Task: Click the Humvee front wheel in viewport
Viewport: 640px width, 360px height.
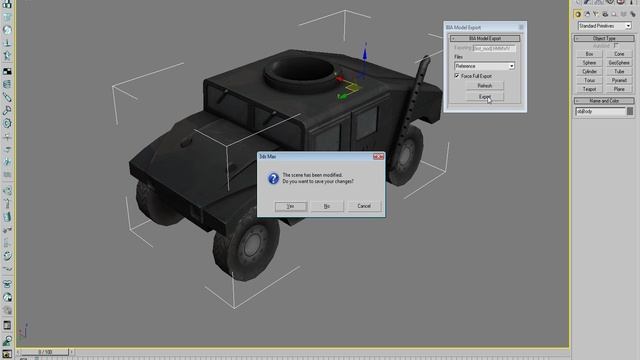Action: (x=247, y=245)
